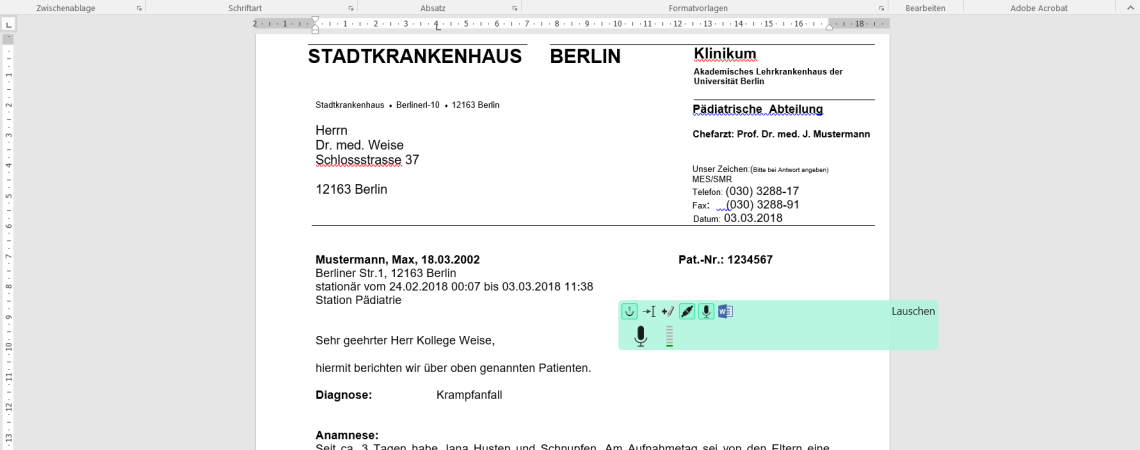The image size is (1140, 450).
Task: Click telephone number (030) 3288-17
Action: [x=762, y=191]
